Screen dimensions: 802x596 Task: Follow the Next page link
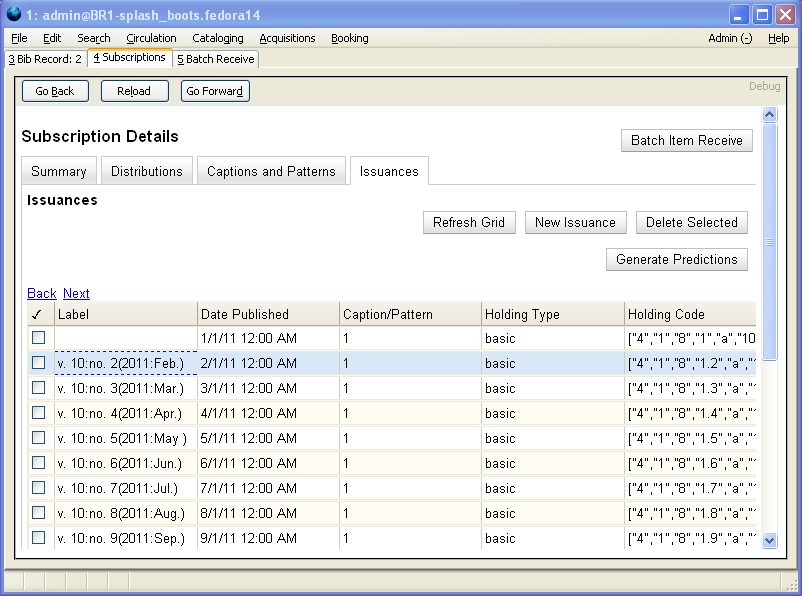click(76, 293)
